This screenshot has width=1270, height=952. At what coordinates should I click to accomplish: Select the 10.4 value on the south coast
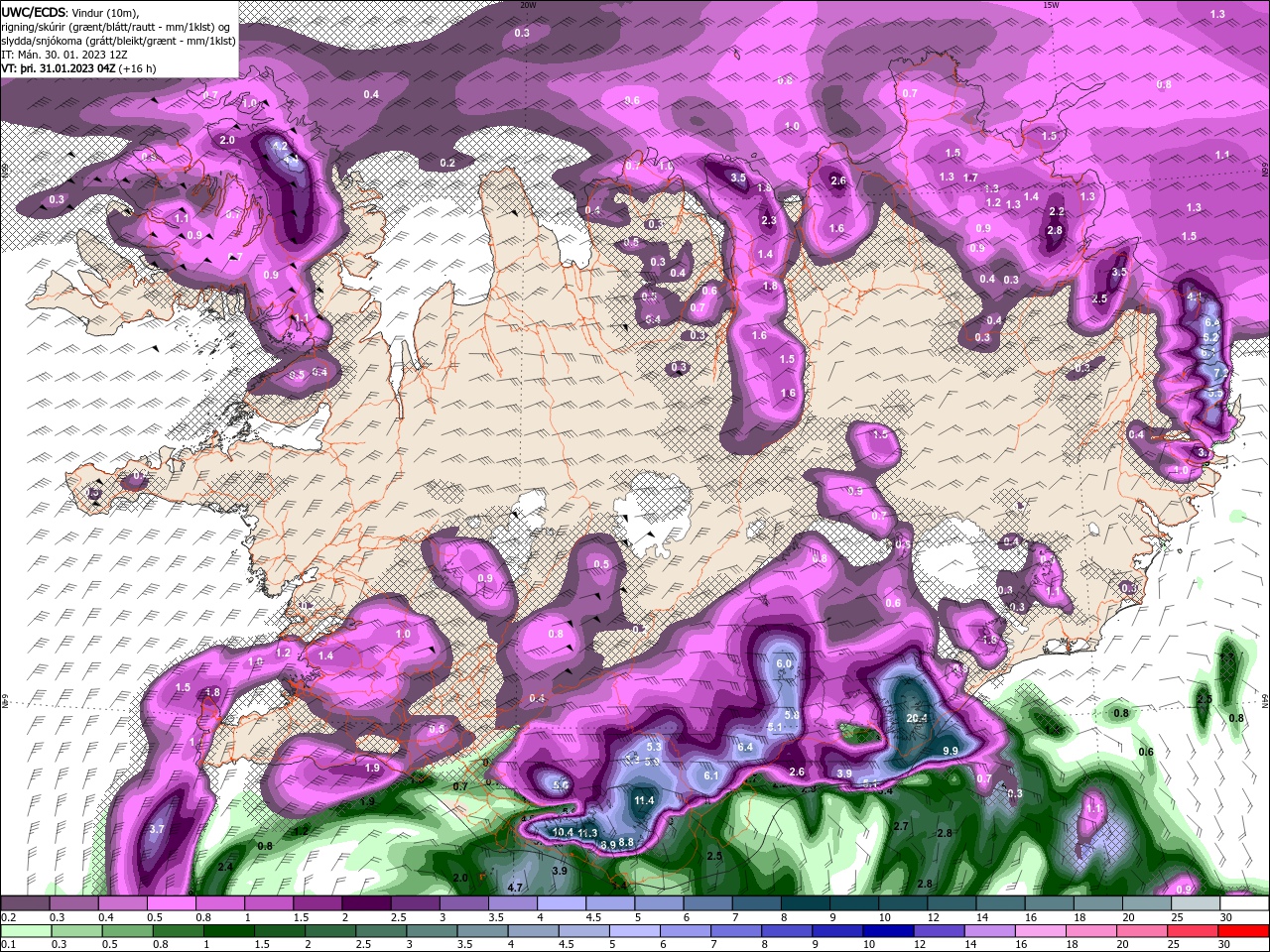click(x=563, y=832)
